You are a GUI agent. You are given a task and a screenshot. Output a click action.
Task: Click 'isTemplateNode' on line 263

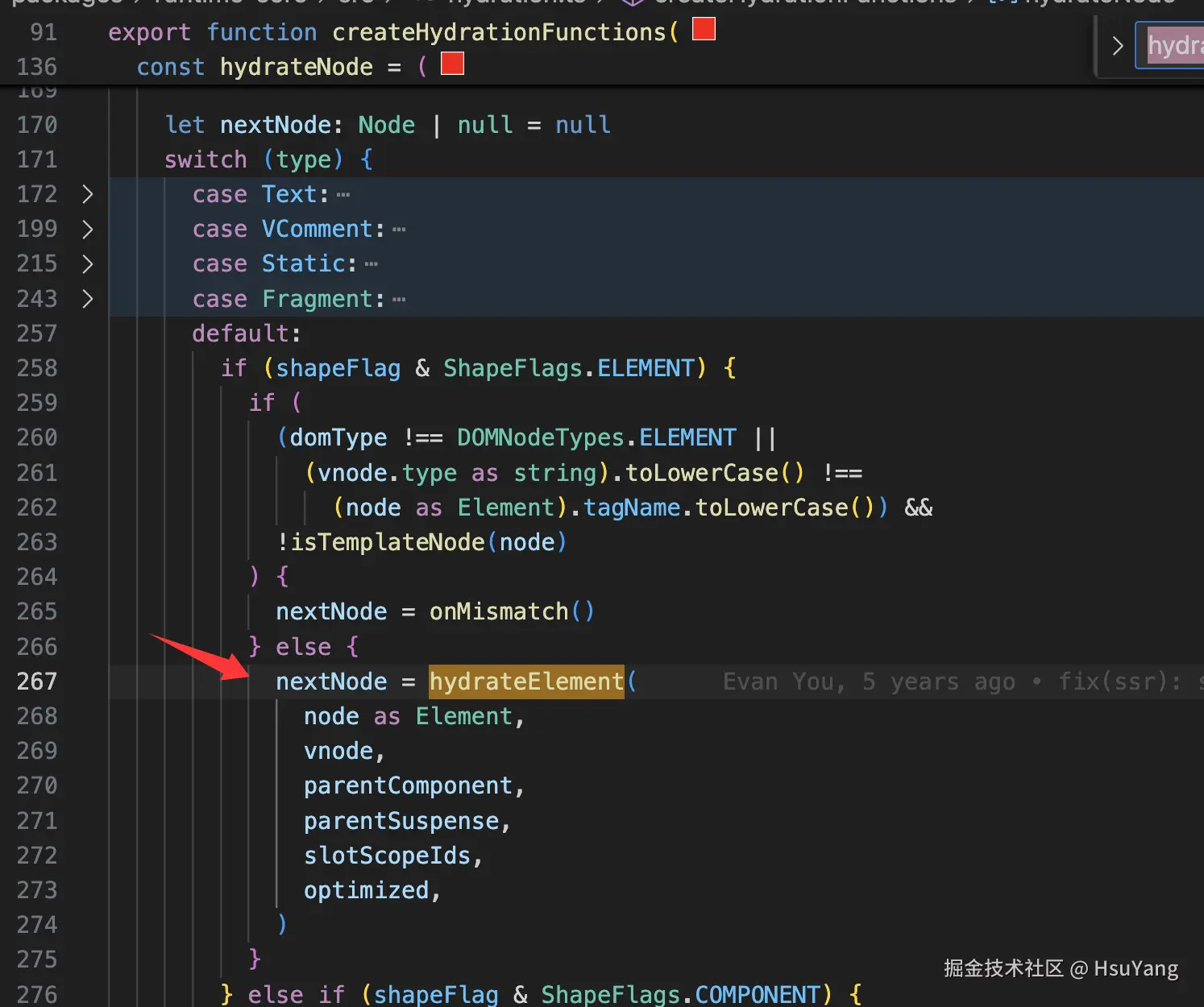[x=388, y=542]
